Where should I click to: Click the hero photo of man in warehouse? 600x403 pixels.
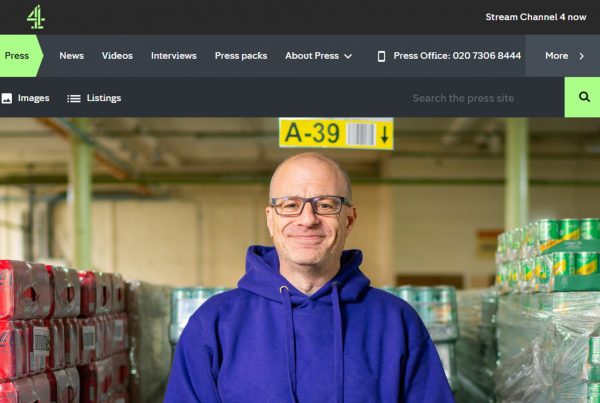(300, 260)
